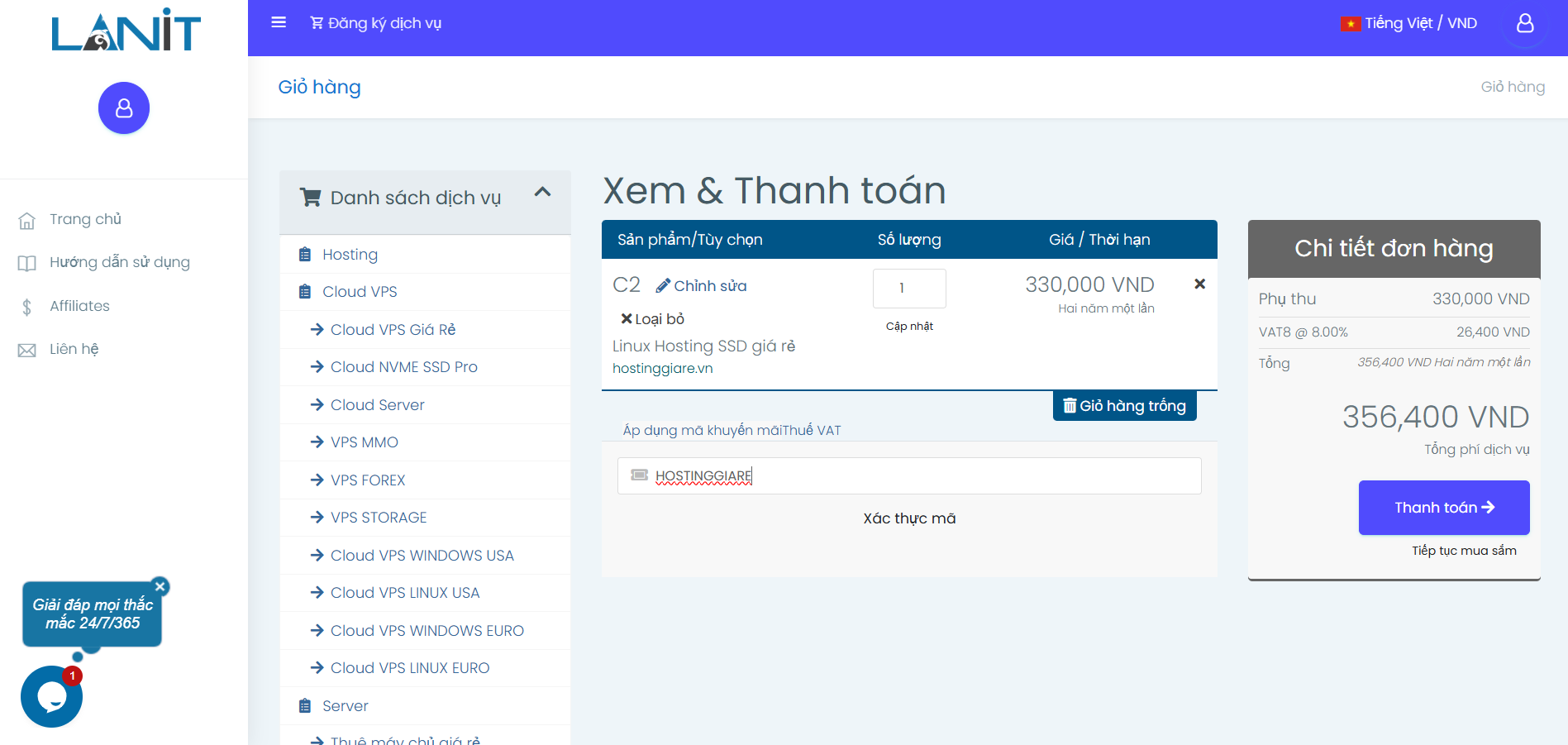This screenshot has width=1568, height=745.
Task: Click the quantity field for C2
Action: (909, 289)
